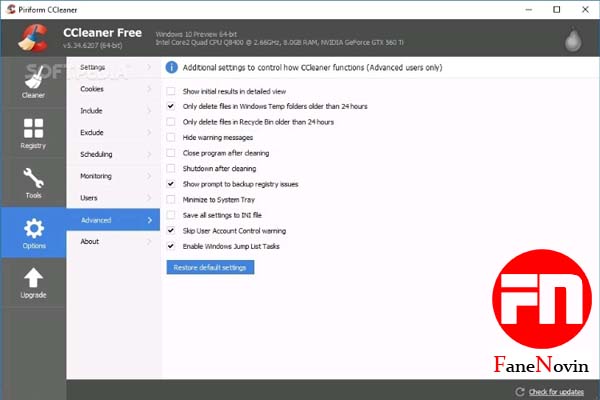The width and height of the screenshot is (600, 400).
Task: Enable Only delete Recycle Bin files older than 24 hours
Action: click(171, 122)
